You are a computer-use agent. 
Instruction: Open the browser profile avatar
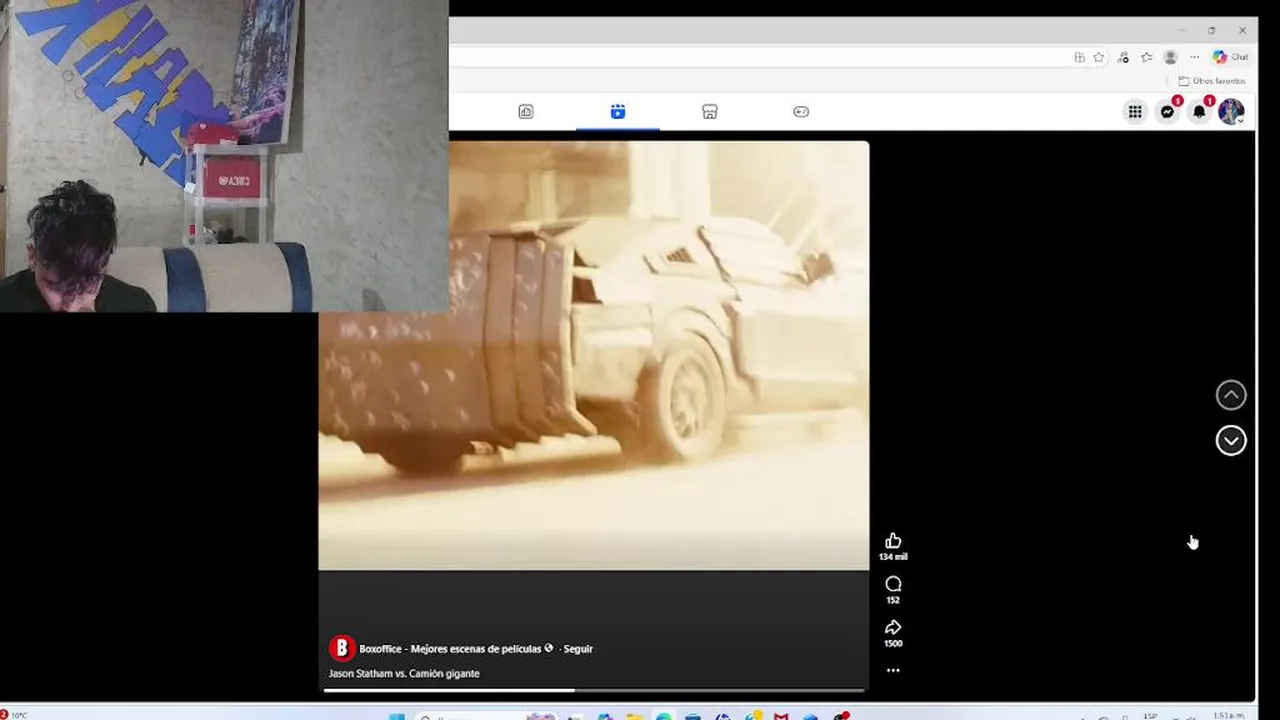point(1170,57)
